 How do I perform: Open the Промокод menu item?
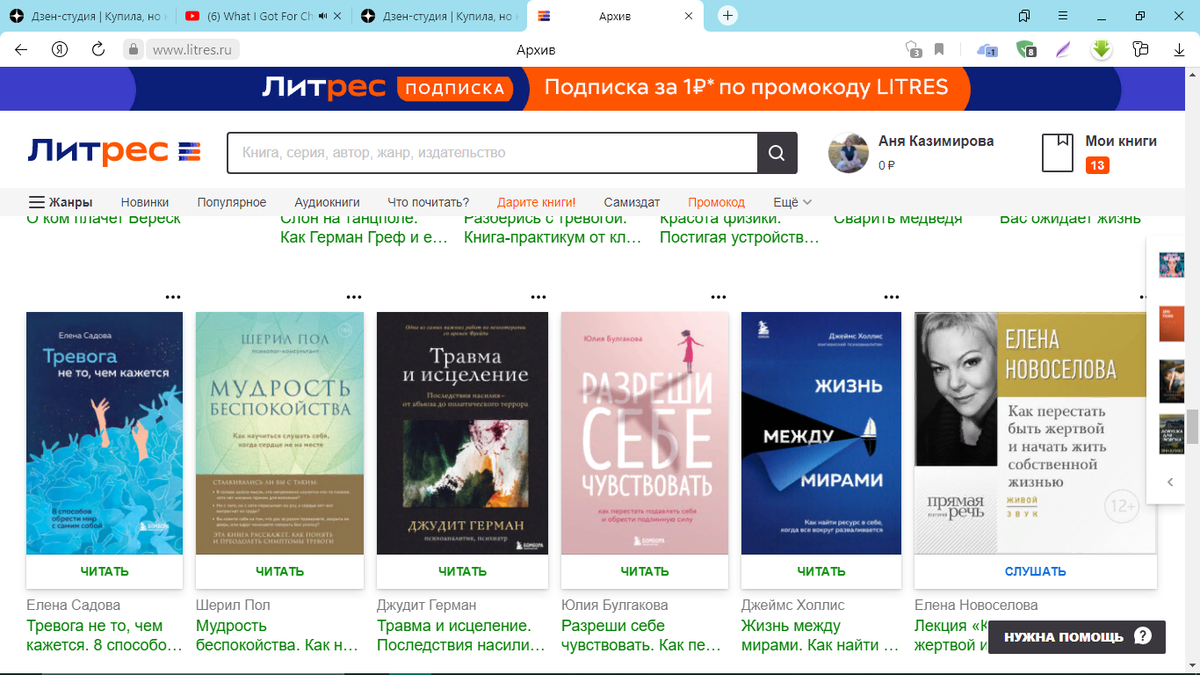[716, 202]
